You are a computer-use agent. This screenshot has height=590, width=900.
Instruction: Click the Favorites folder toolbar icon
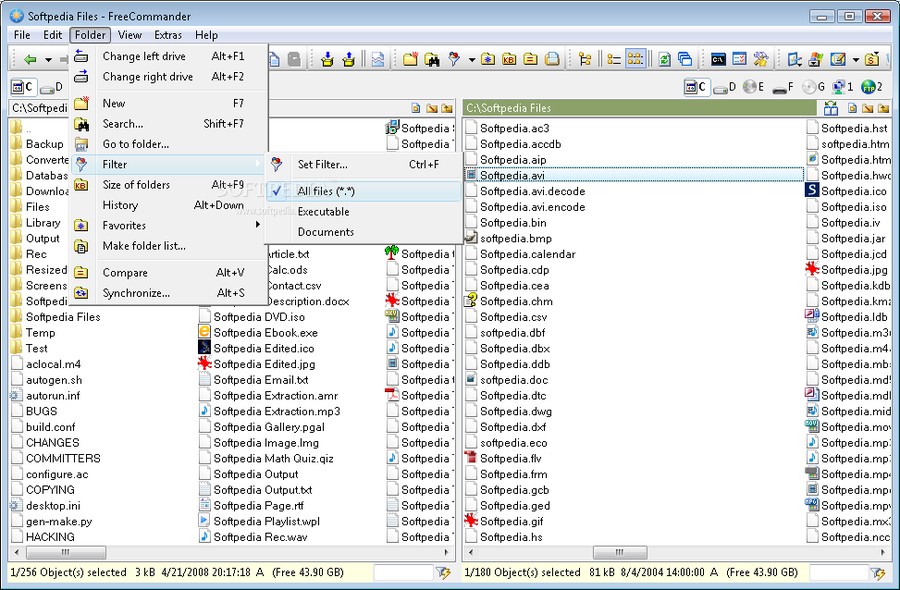tap(488, 59)
